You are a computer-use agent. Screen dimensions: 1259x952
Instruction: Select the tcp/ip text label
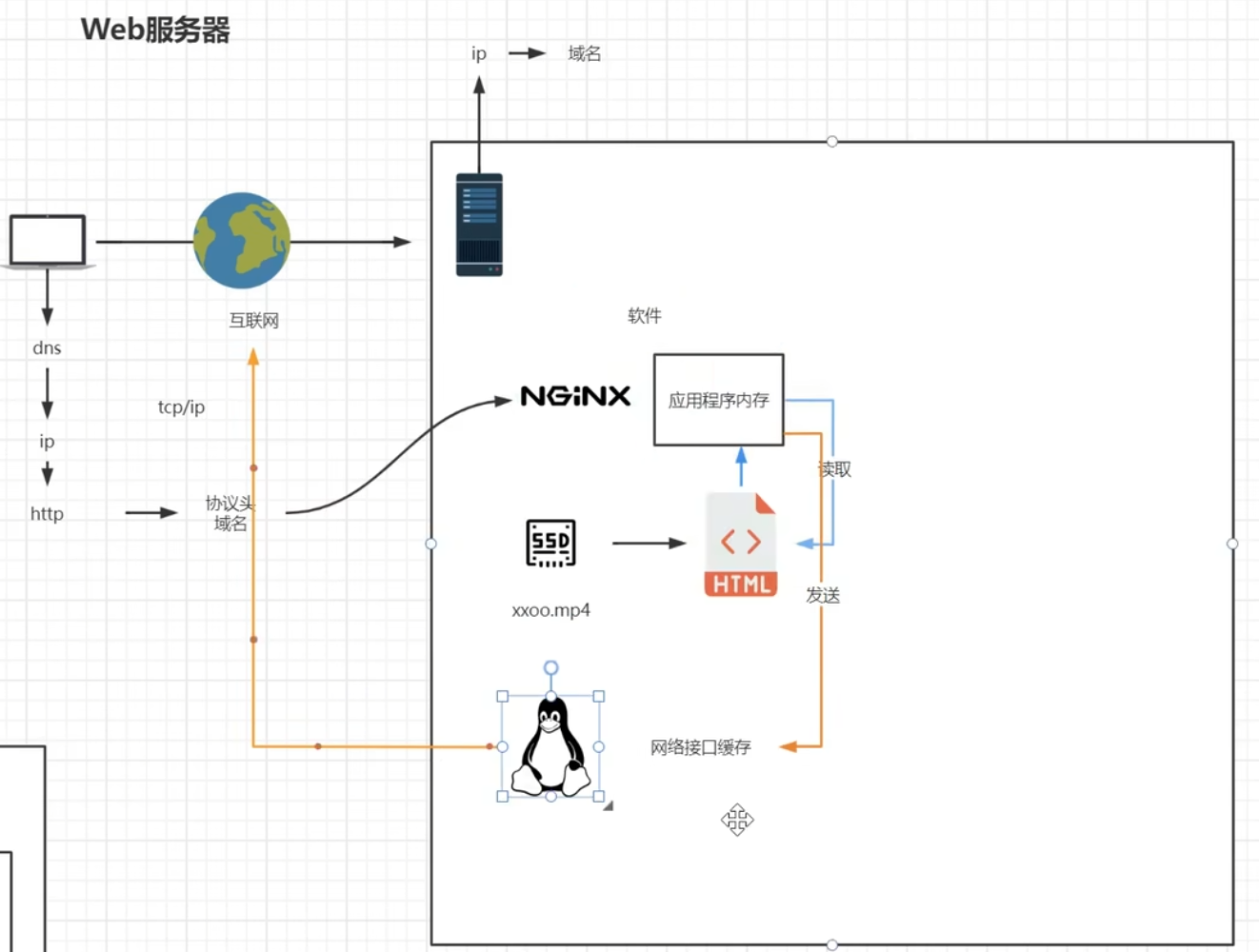pos(181,407)
